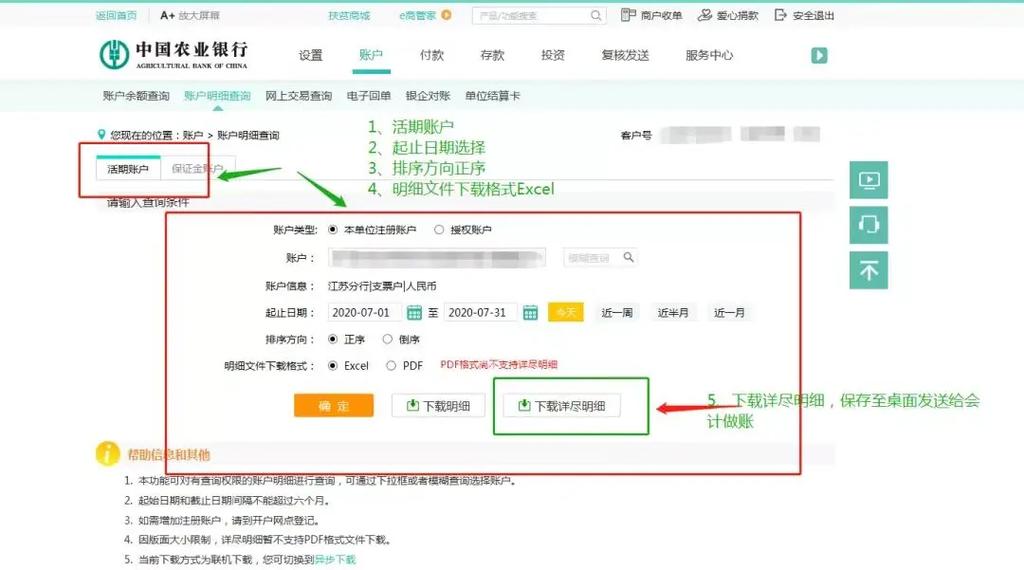Image resolution: width=1024 pixels, height=570 pixels.
Task: Switch to the 活期账户 tab
Action: [x=128, y=168]
